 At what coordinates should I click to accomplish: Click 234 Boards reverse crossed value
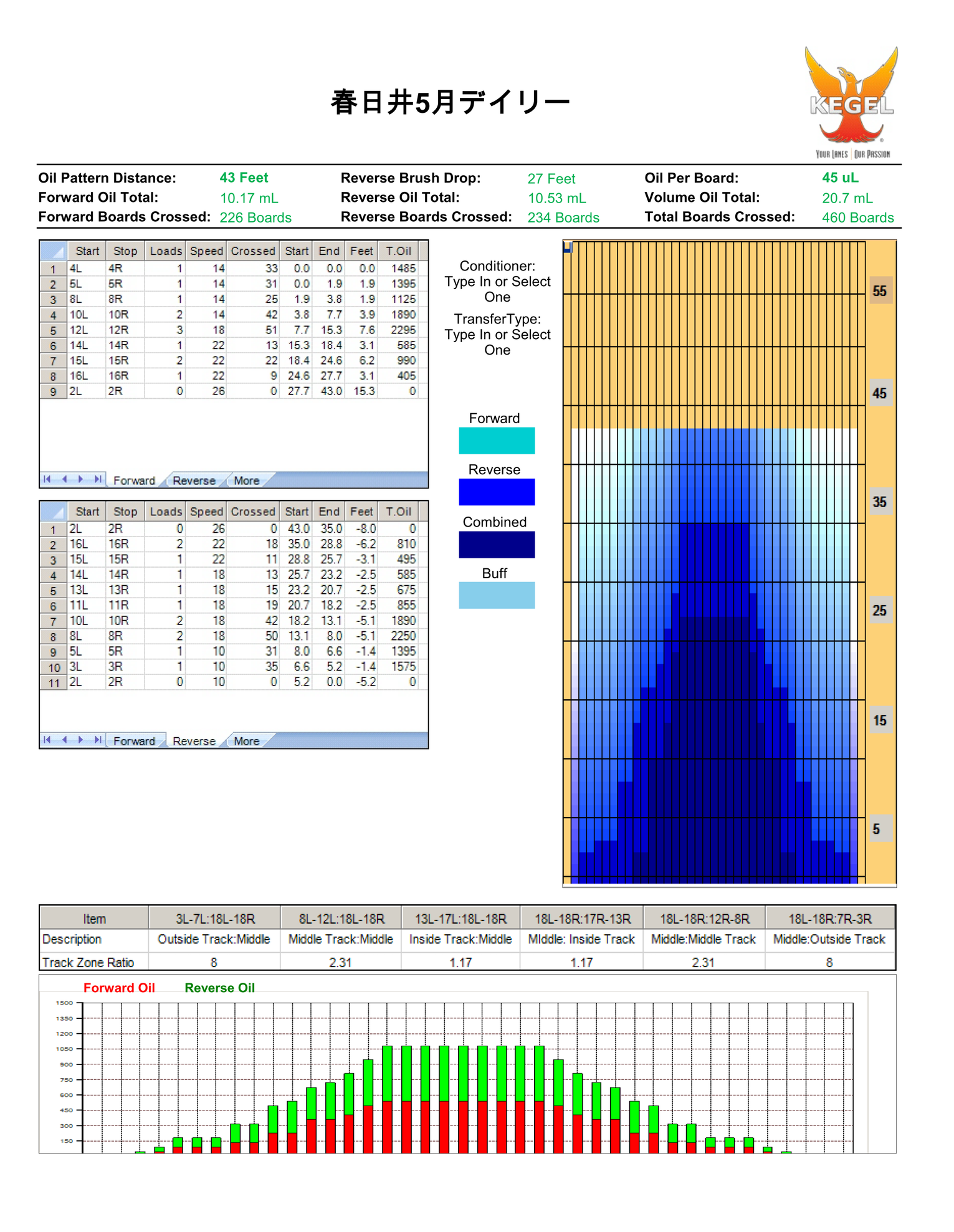point(563,217)
